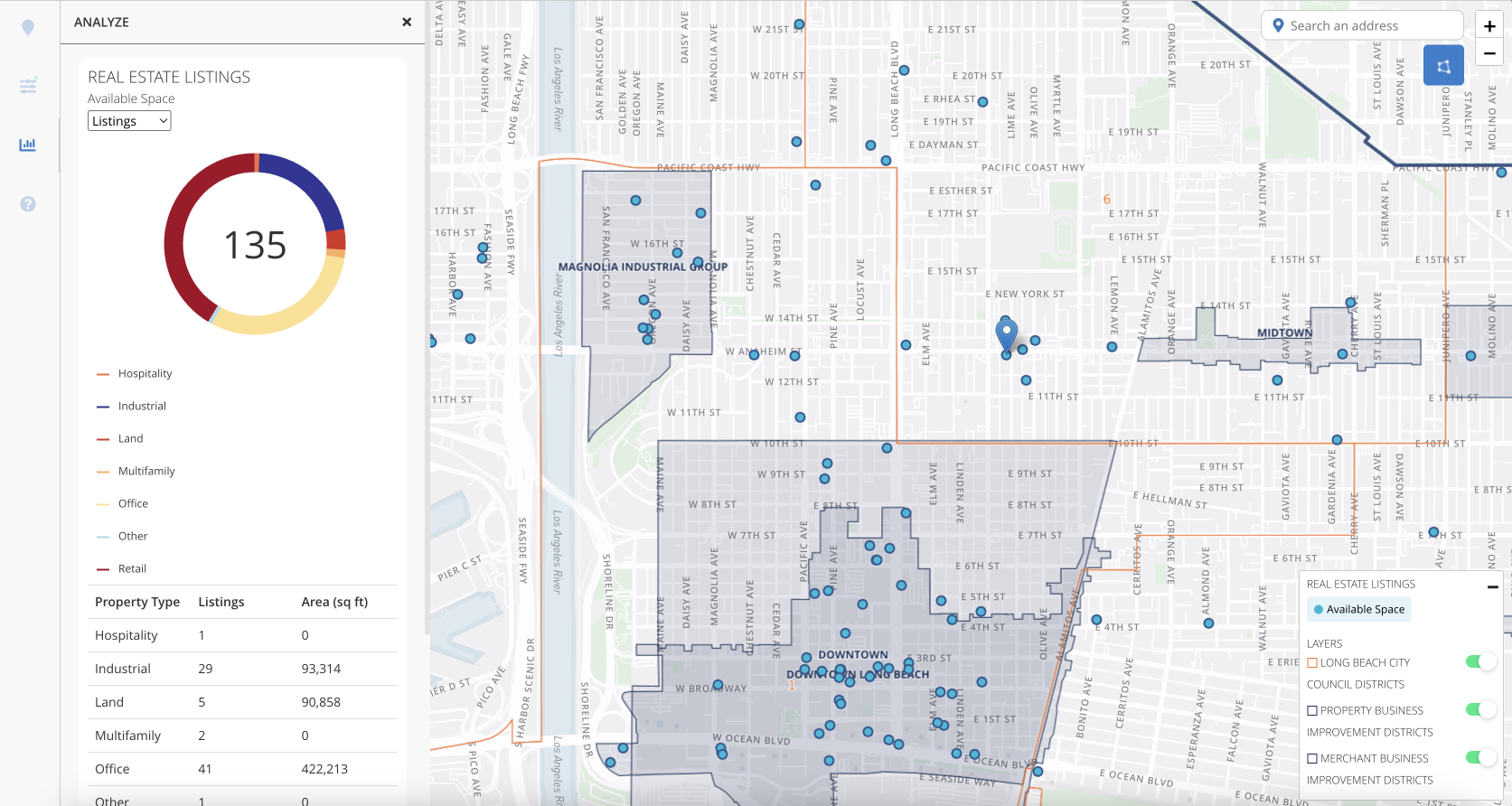1512x806 pixels.
Task: Toggle Property Business Improvement Districts layer
Action: (1480, 710)
